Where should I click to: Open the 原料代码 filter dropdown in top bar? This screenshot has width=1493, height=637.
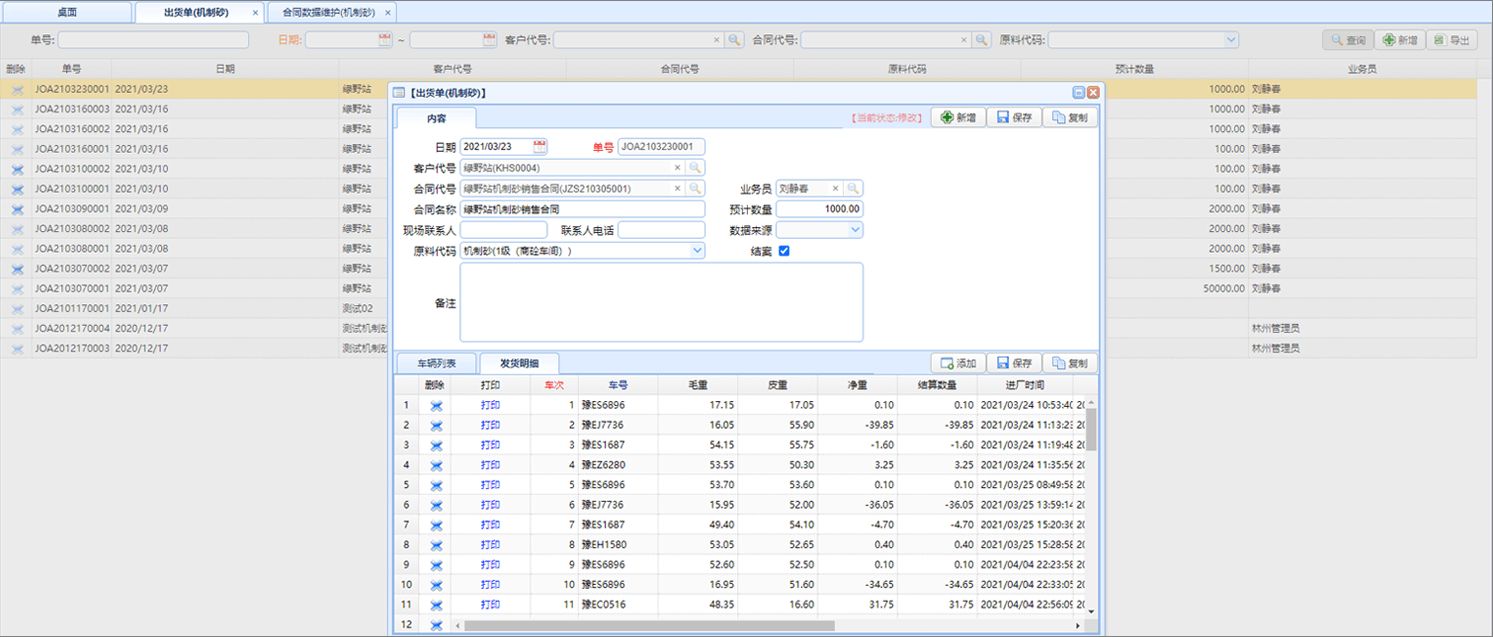point(1231,40)
